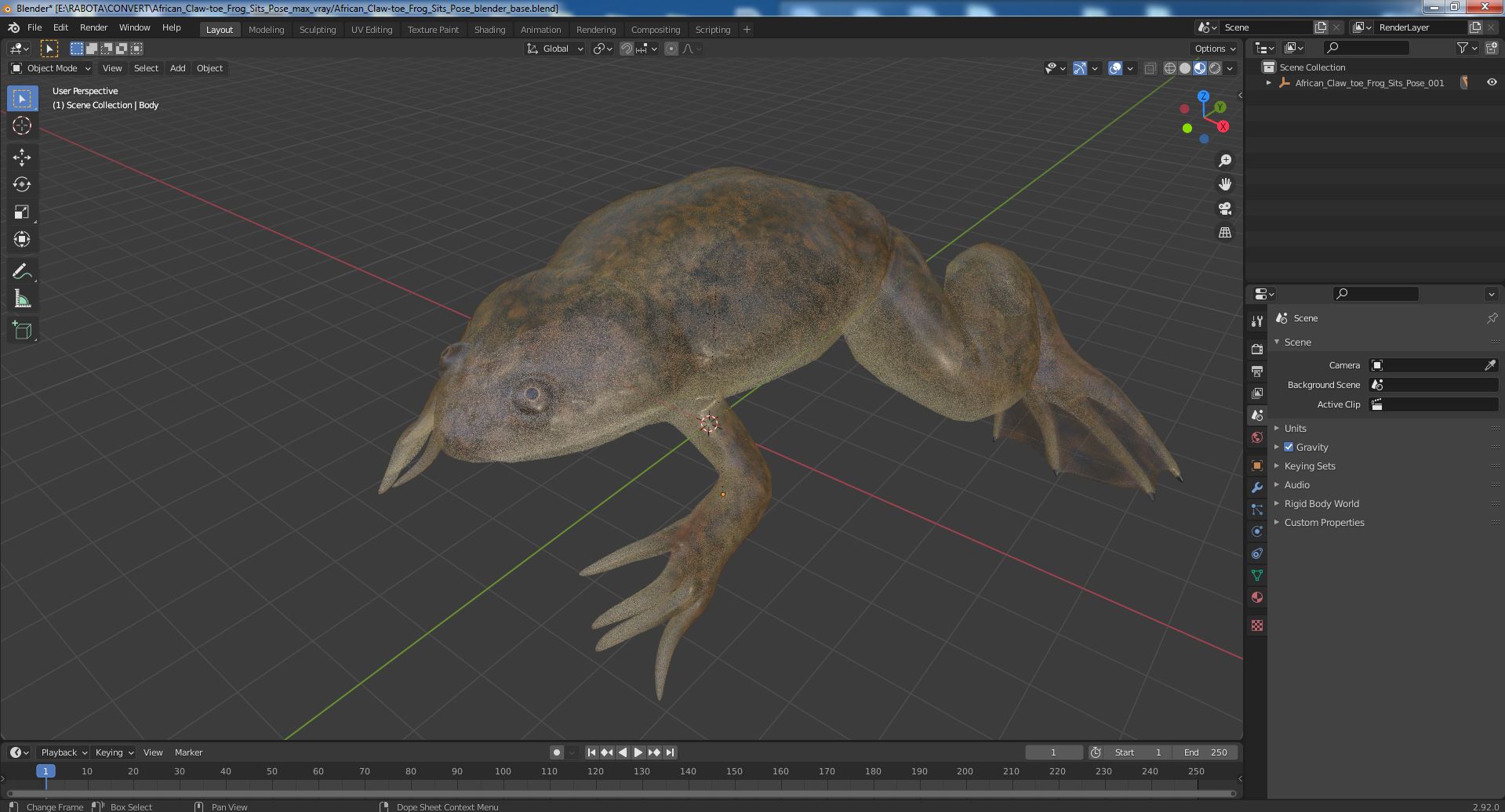Expand African_Claw_toe_Frog collection in outliner
Screen dimensions: 1505x812
click(1268, 82)
